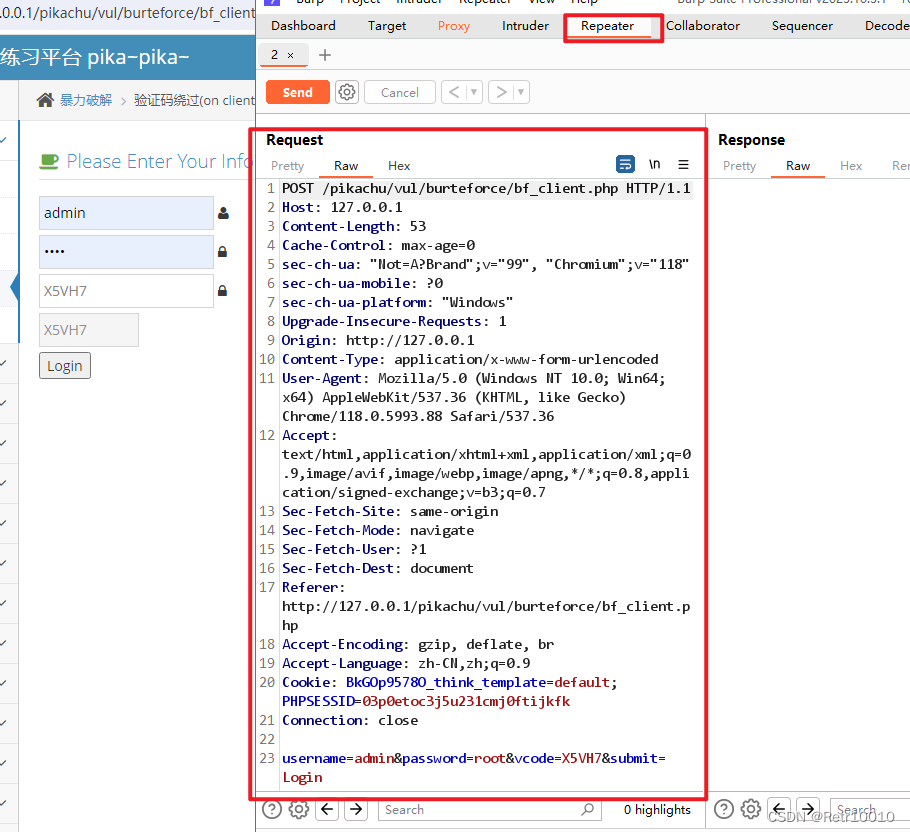Click the Connection: close header
This screenshot has width=910, height=832.
coord(350,721)
